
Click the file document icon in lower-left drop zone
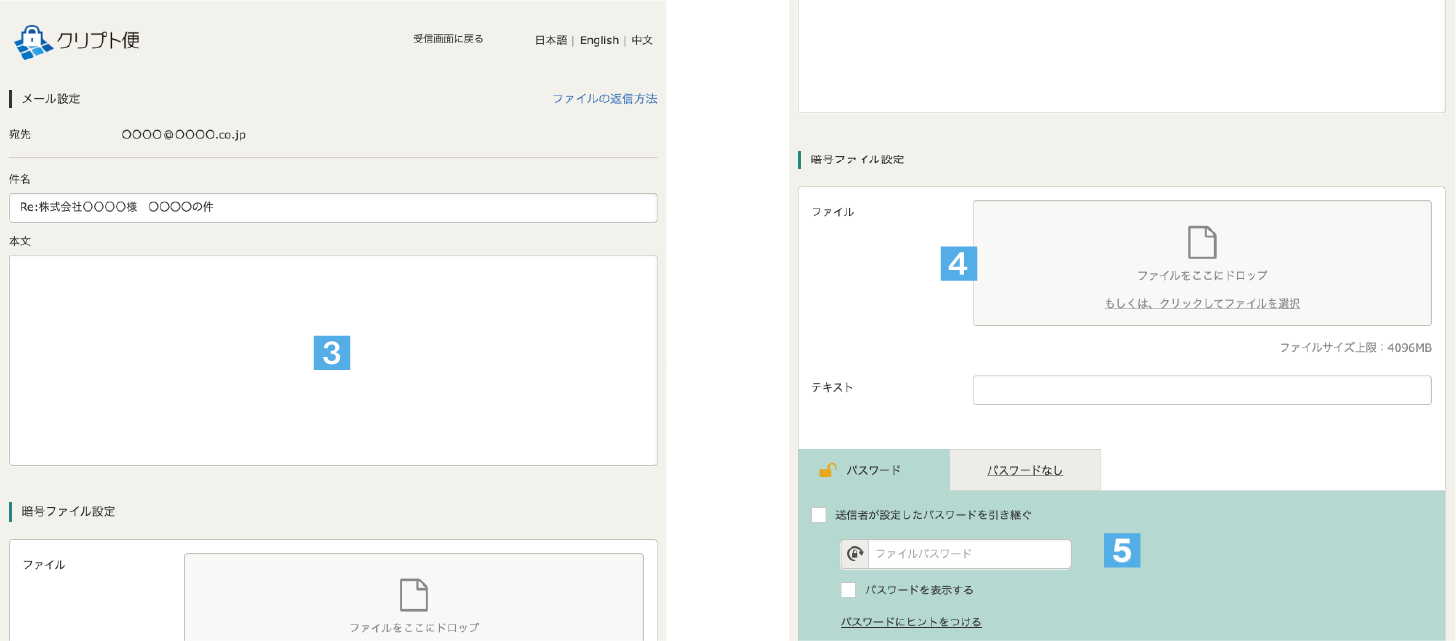click(x=414, y=595)
